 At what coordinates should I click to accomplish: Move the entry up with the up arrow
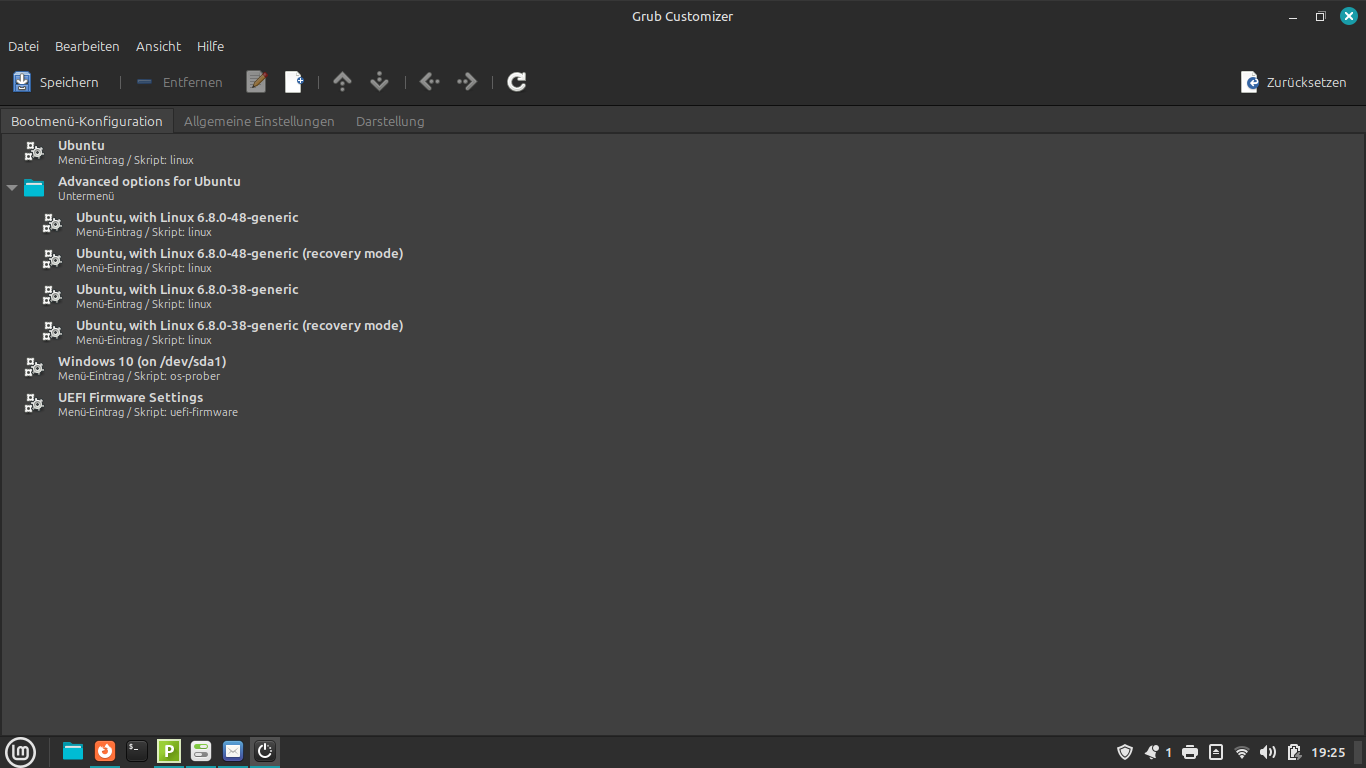(x=342, y=82)
